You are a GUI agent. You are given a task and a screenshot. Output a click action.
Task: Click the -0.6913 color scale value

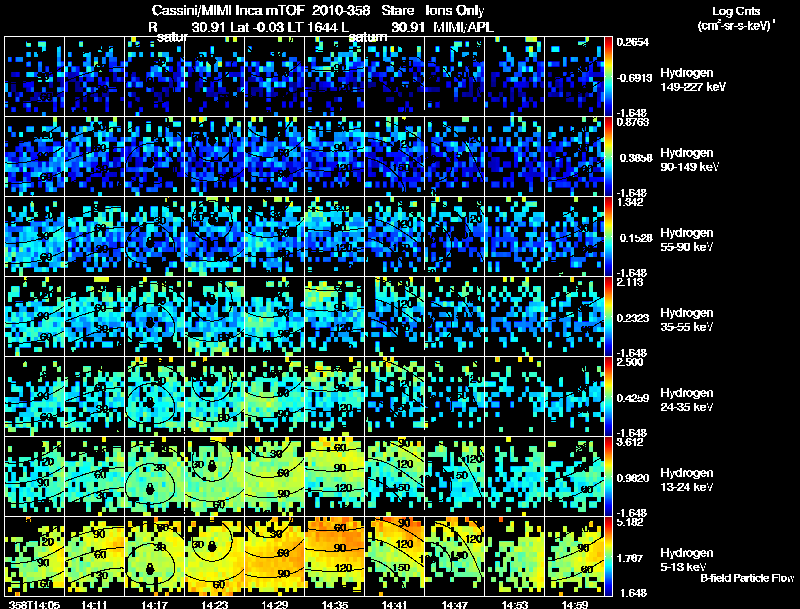tap(634, 78)
